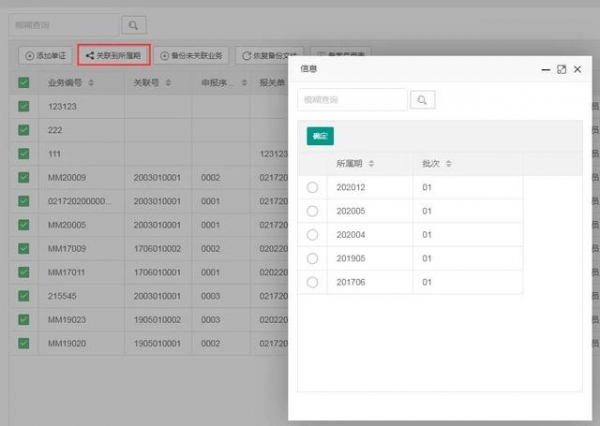This screenshot has width=600, height=426.
Task: Click the search magnifier beside the main query box
Action: (133, 24)
